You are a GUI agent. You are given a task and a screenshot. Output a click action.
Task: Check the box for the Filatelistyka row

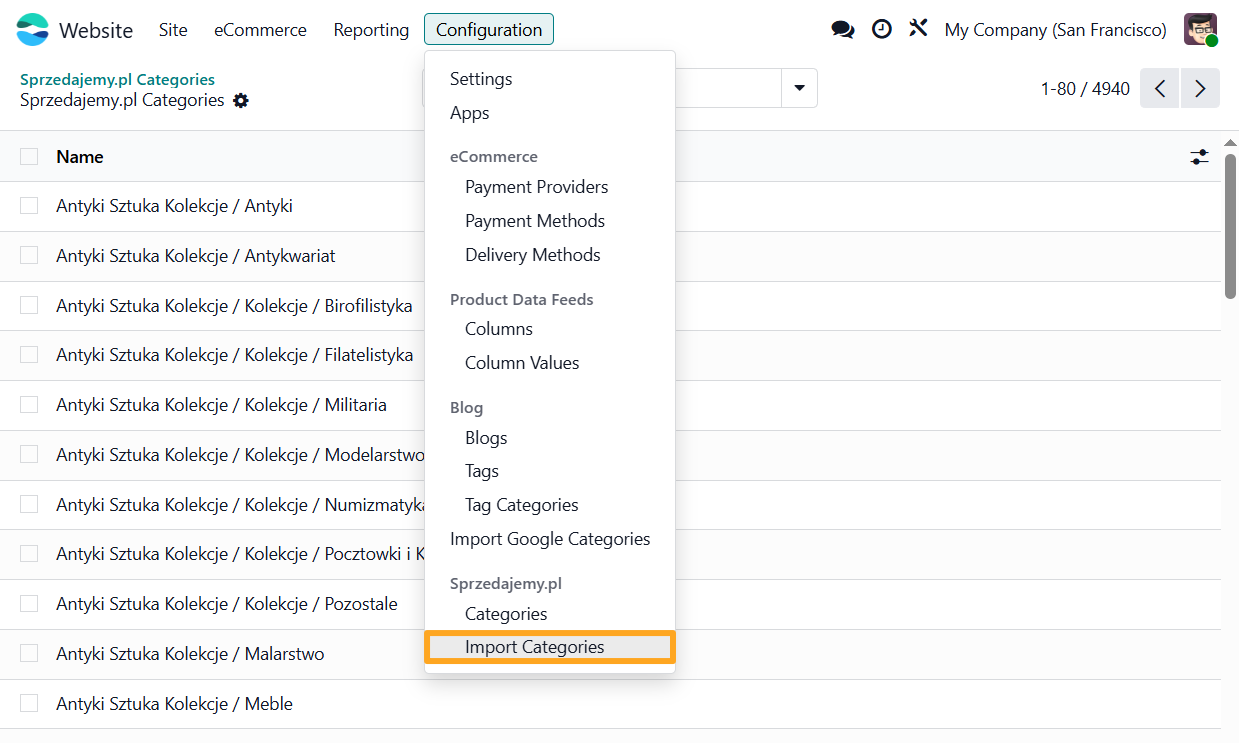coord(29,355)
